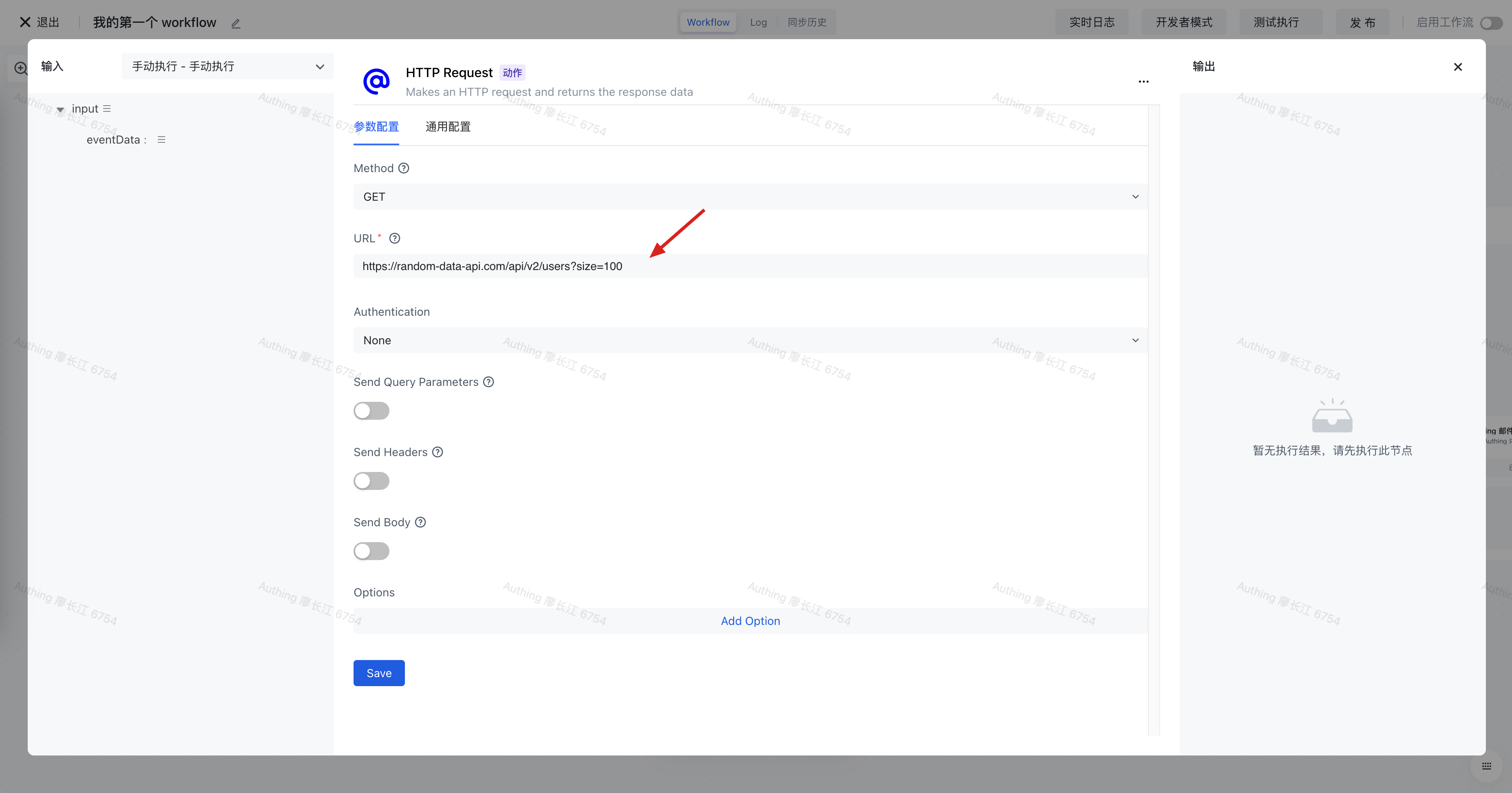Click the edit workflow name pencil icon
This screenshot has height=793, width=1512.
(x=236, y=24)
